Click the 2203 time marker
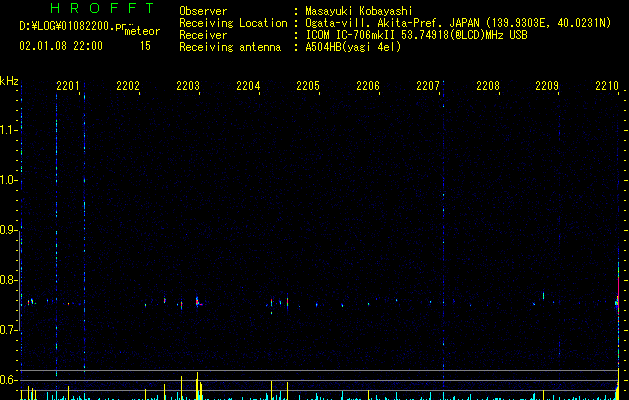Screen dimensions: 629x400 point(188,85)
